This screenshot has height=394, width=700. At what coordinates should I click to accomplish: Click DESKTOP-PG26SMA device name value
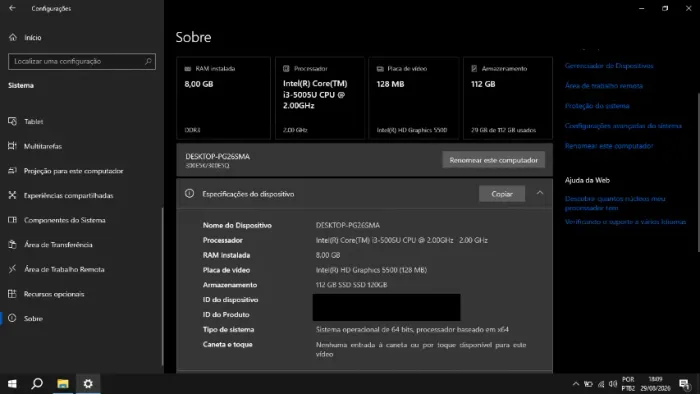tap(348, 225)
